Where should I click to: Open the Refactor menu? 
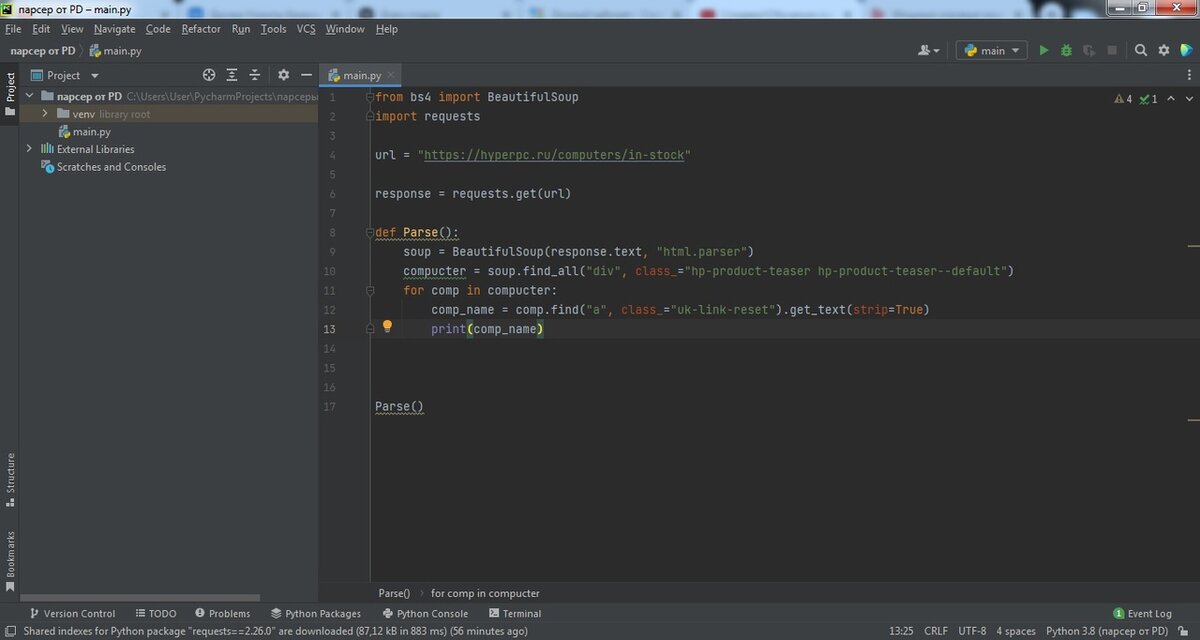click(x=201, y=29)
